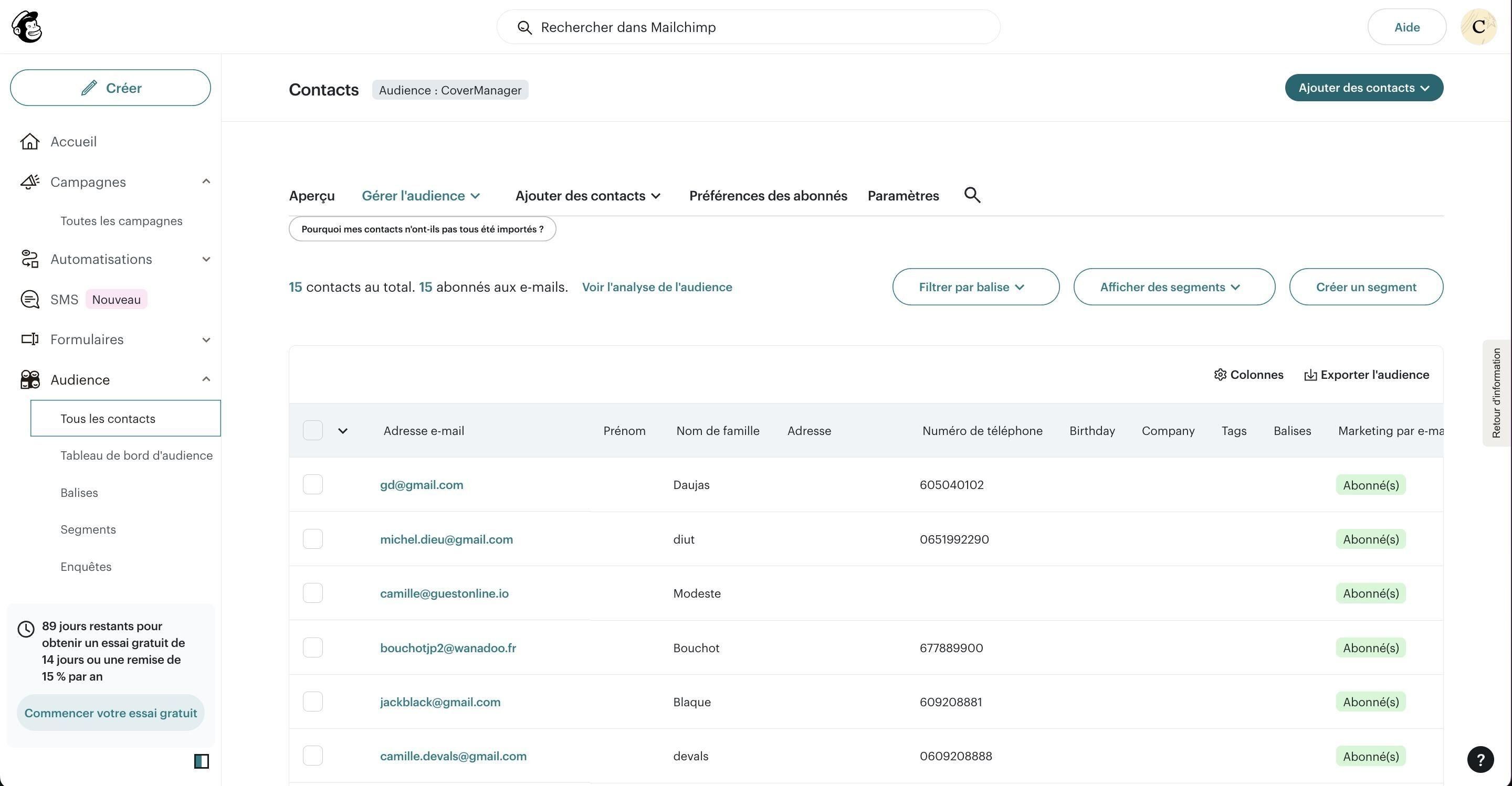Open the Afficher des segments dropdown
The height and width of the screenshot is (786, 1512).
[x=1174, y=287]
